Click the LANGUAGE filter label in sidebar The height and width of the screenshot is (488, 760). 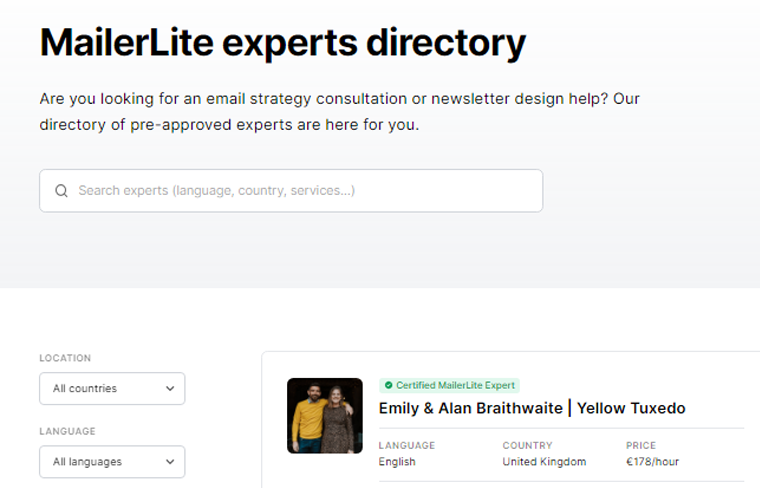coord(67,431)
